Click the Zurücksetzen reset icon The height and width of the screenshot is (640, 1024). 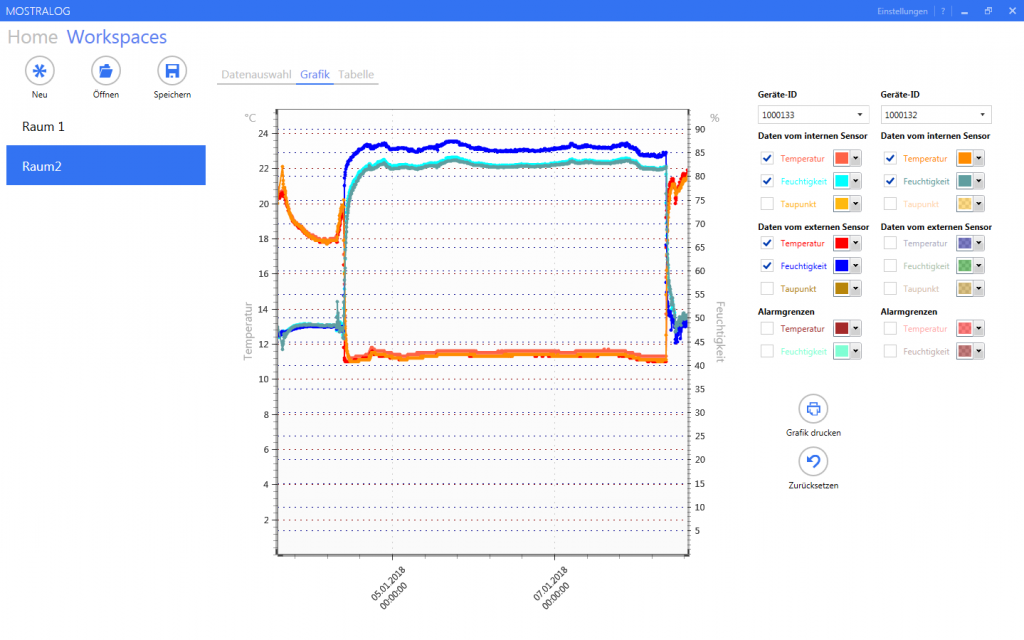click(x=813, y=461)
